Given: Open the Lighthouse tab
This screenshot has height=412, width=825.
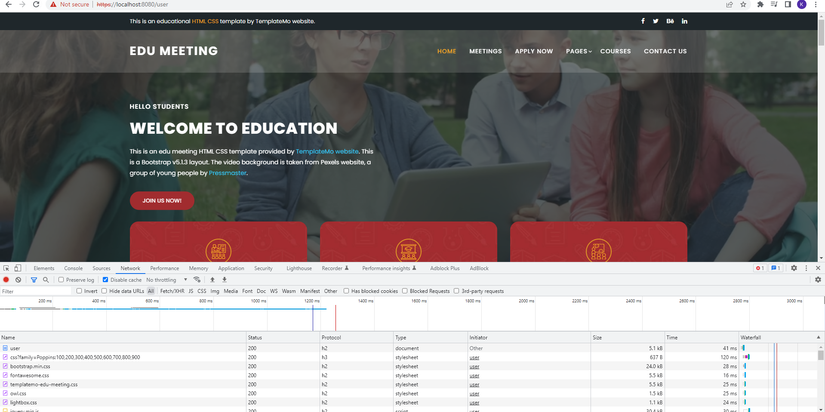Looking at the screenshot, I should tap(299, 268).
